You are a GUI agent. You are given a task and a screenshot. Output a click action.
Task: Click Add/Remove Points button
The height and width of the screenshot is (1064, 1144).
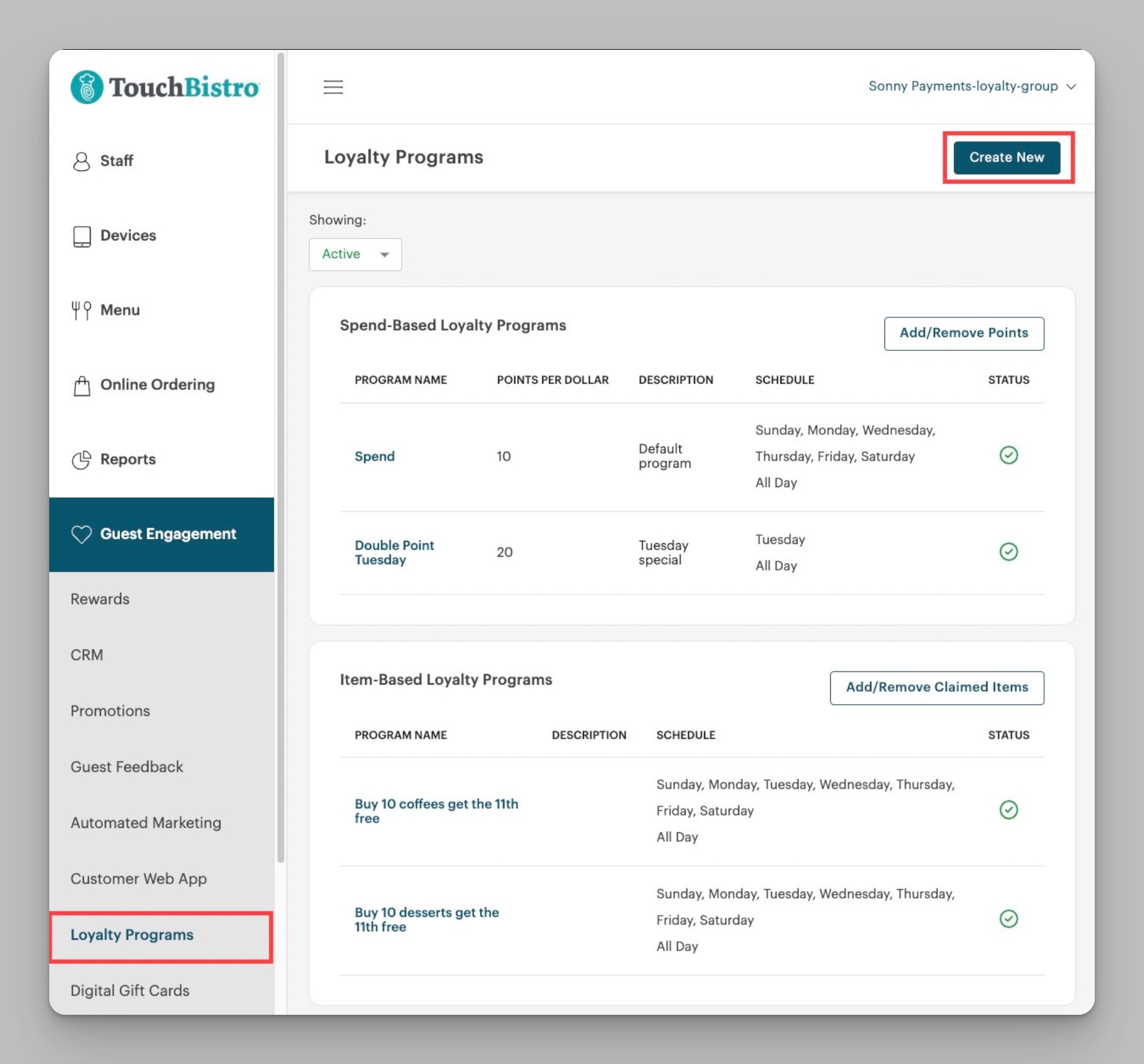(963, 333)
